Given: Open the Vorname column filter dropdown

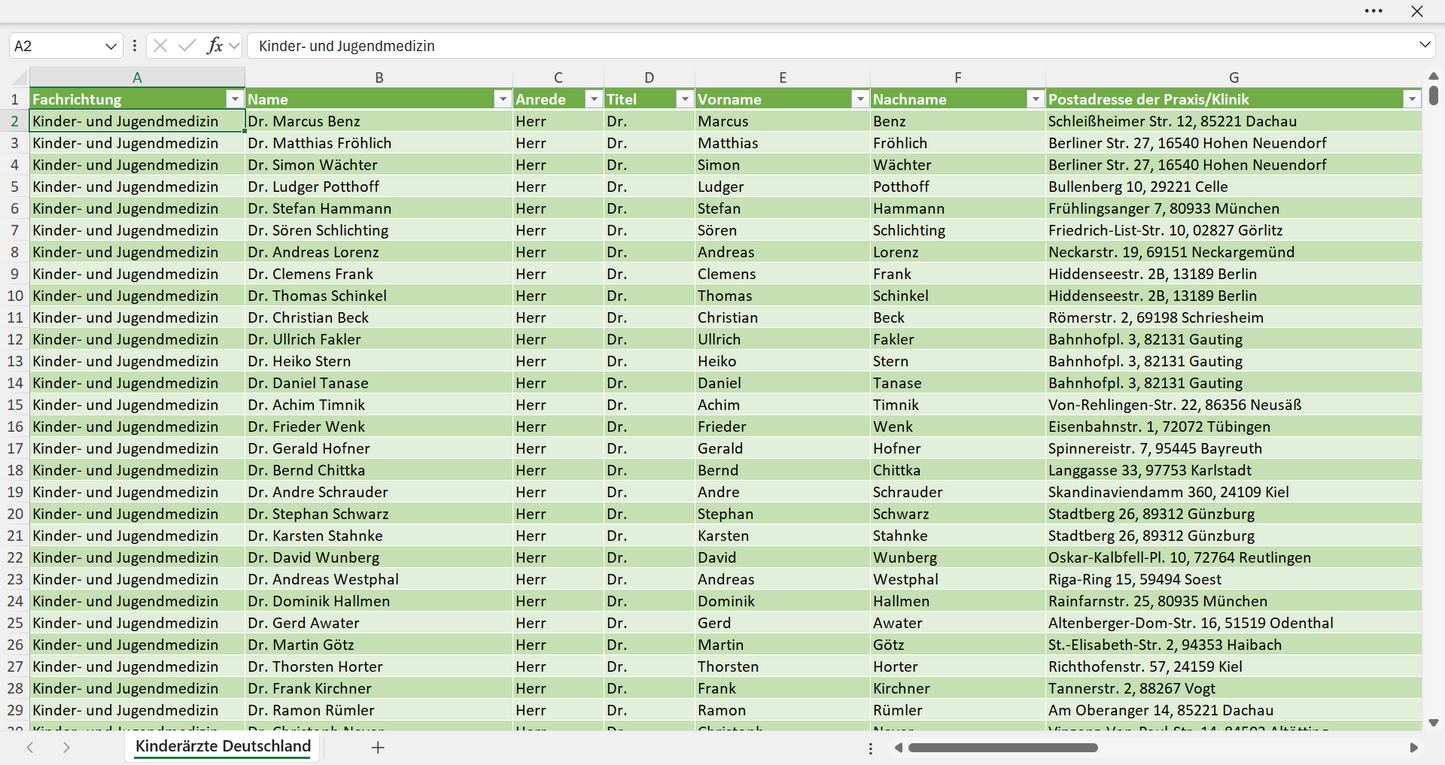Looking at the screenshot, I should (x=859, y=99).
